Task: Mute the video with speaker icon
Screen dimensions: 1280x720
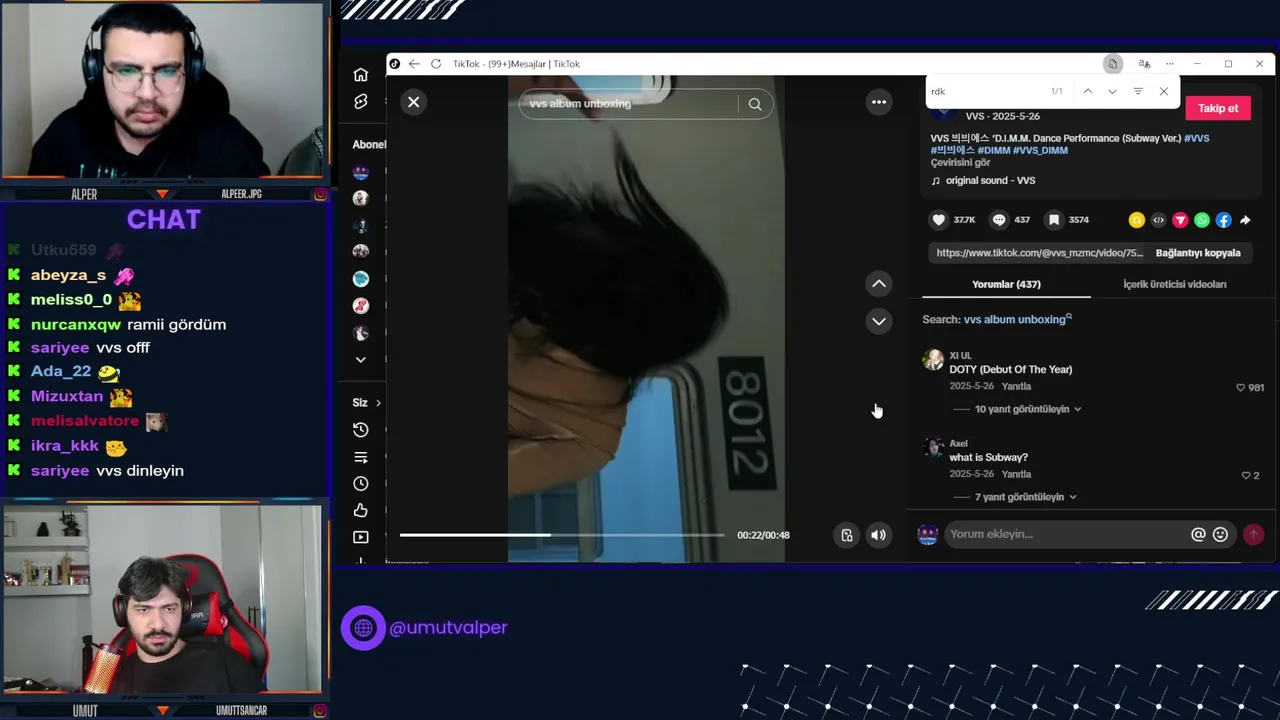Action: [878, 535]
